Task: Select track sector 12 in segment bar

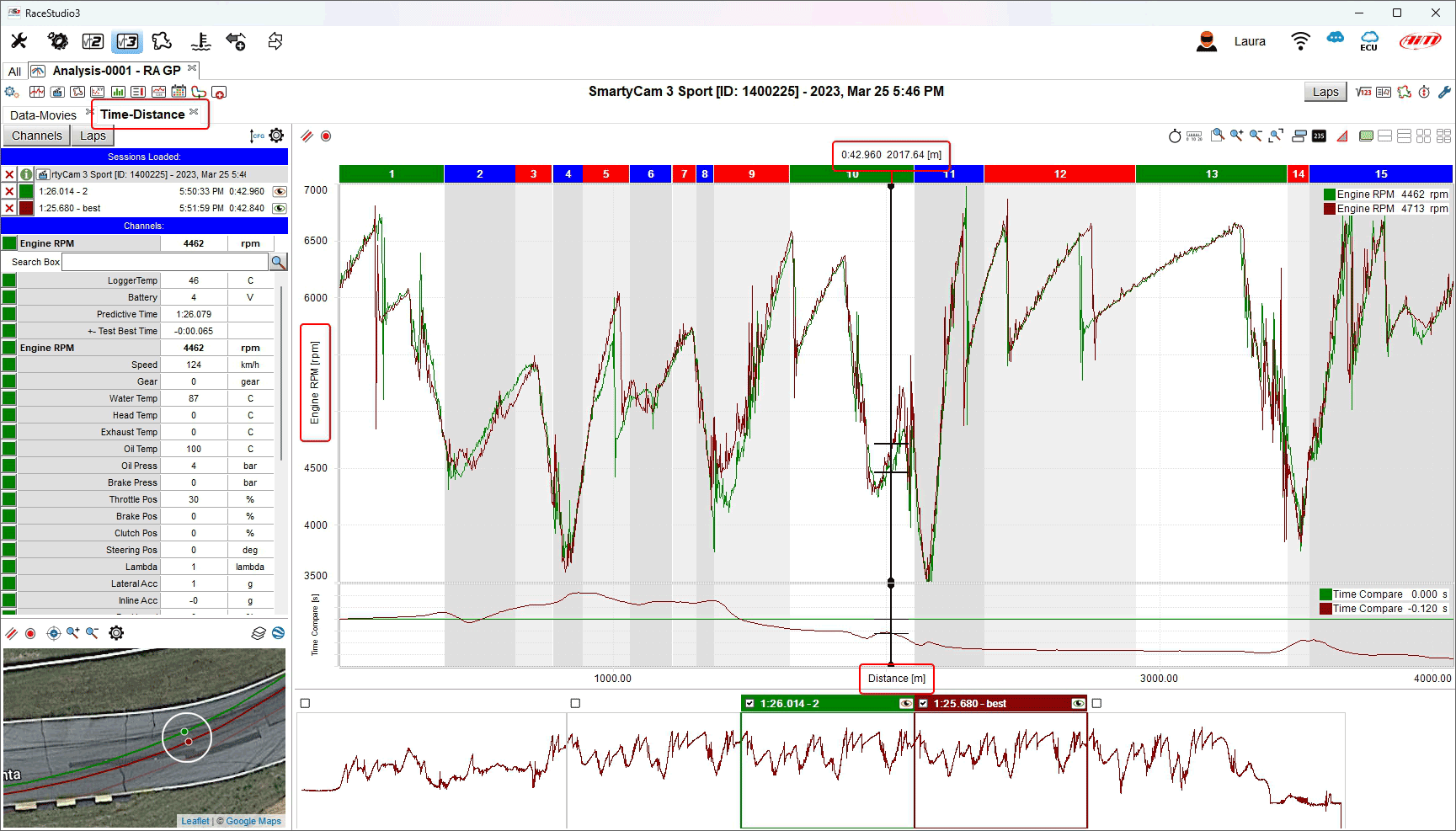Action: (1059, 174)
